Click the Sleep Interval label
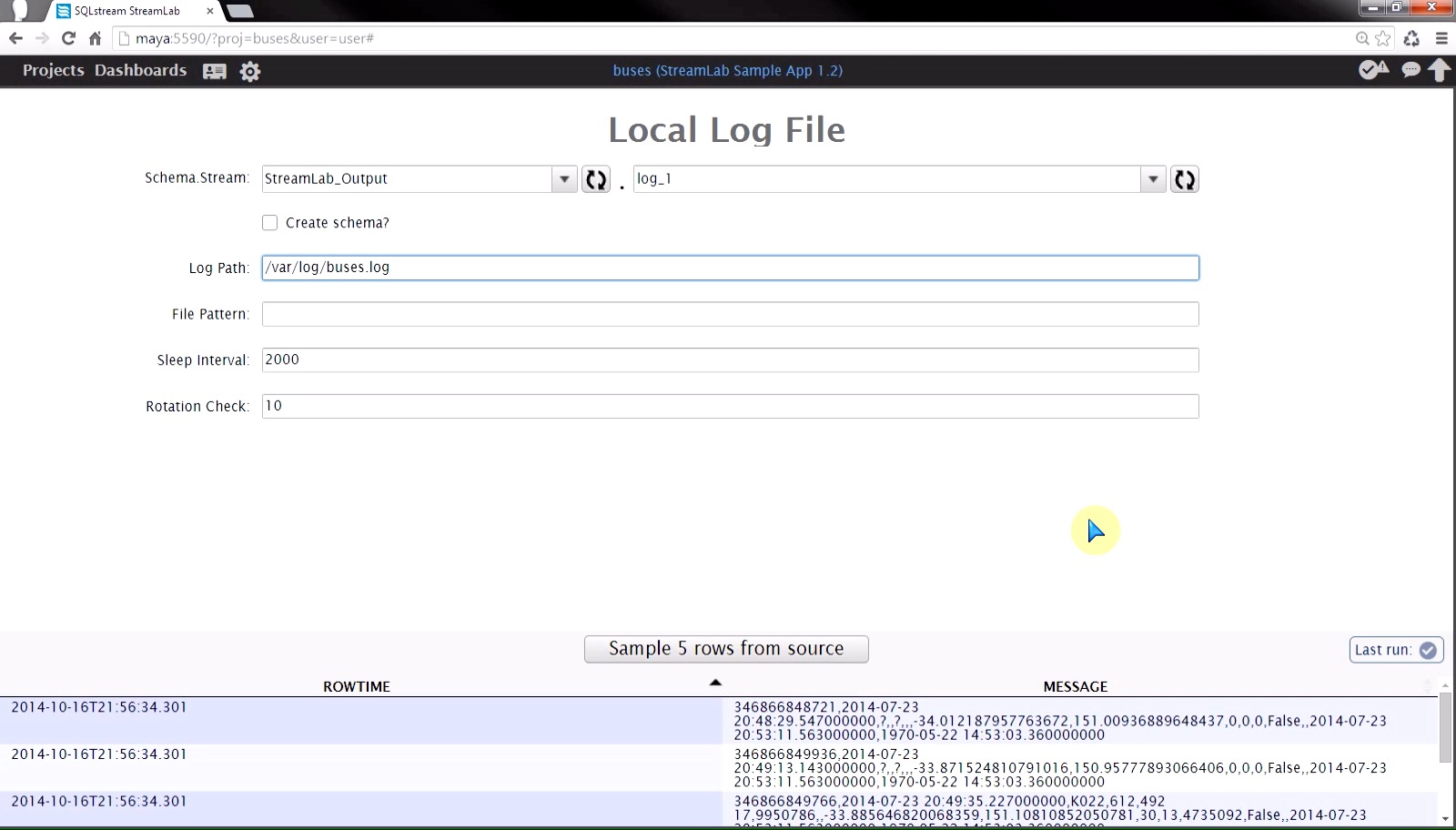Viewport: 1456px width, 830px height. (203, 361)
